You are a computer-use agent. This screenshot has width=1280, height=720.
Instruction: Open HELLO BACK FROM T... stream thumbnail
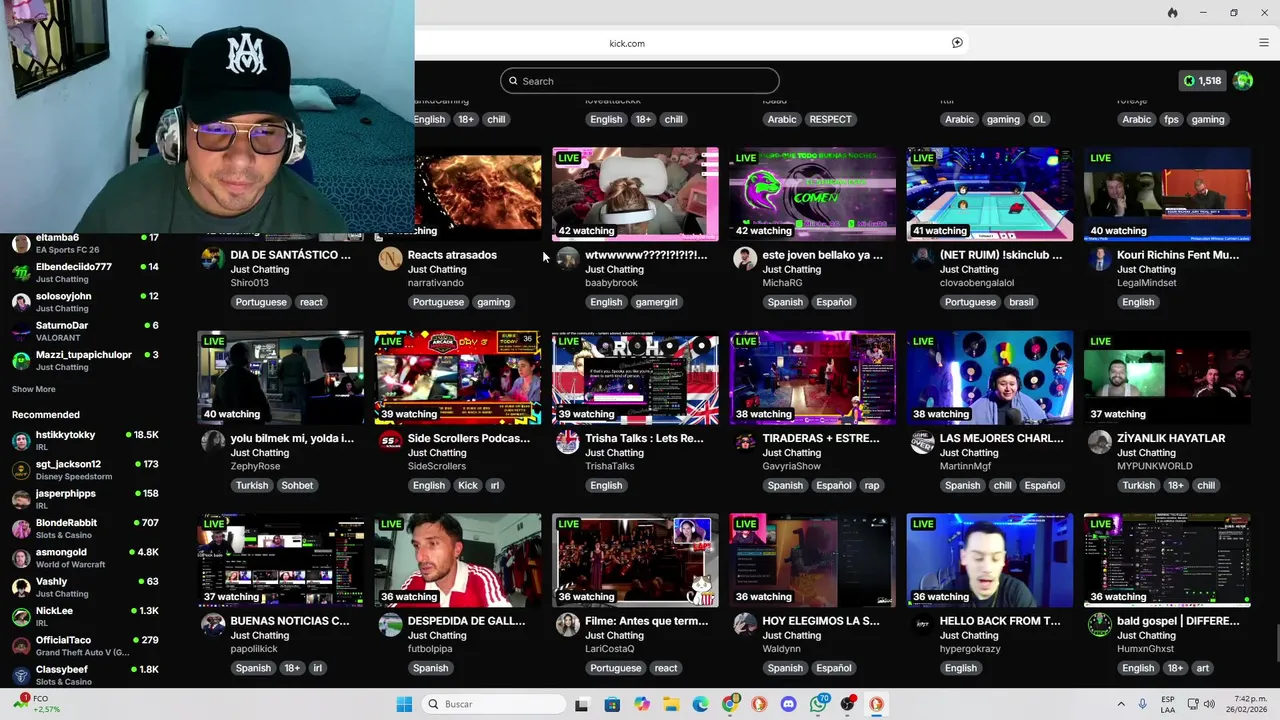point(989,561)
